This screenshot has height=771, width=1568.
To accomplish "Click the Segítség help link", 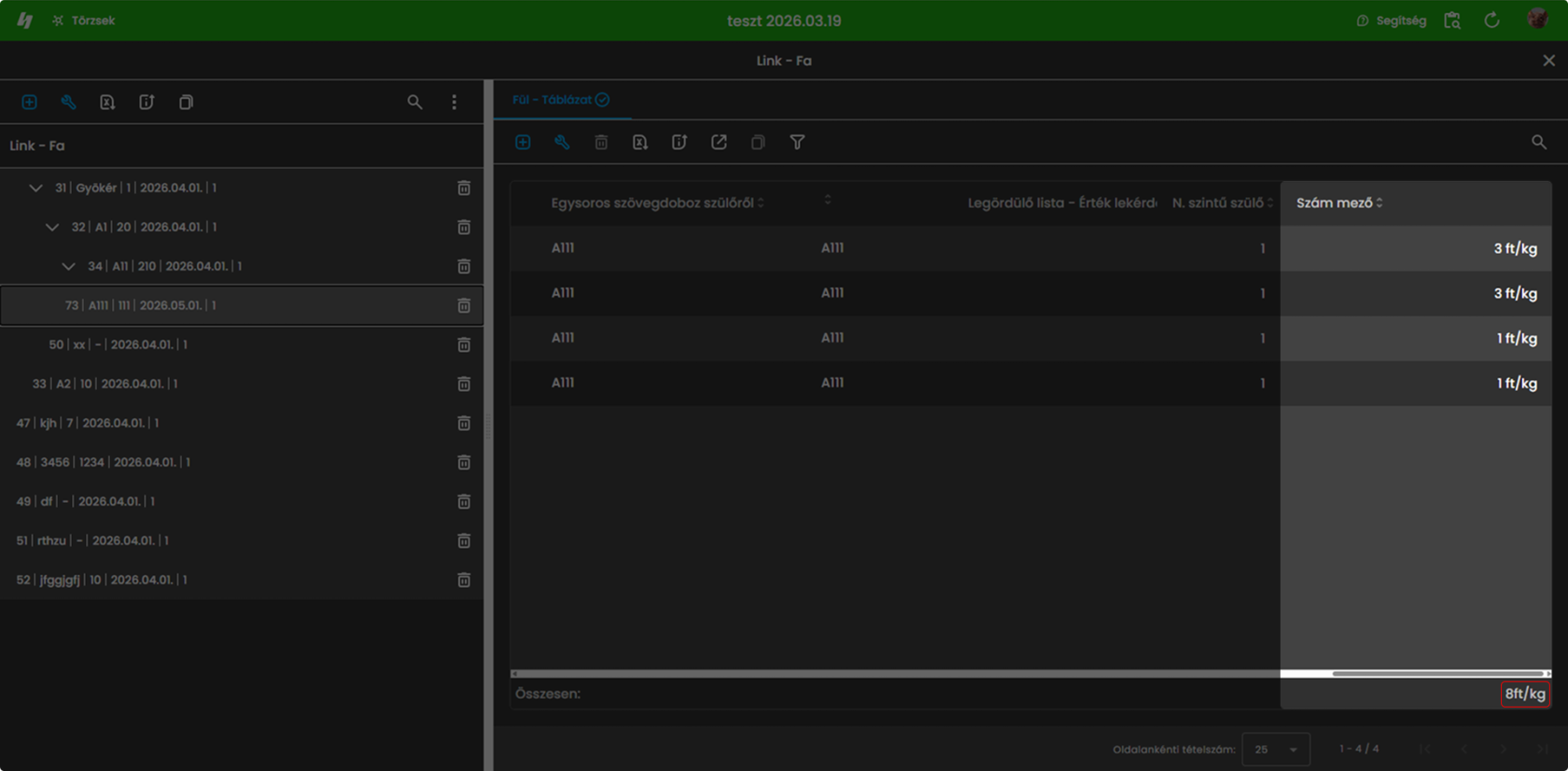I will (x=1391, y=20).
